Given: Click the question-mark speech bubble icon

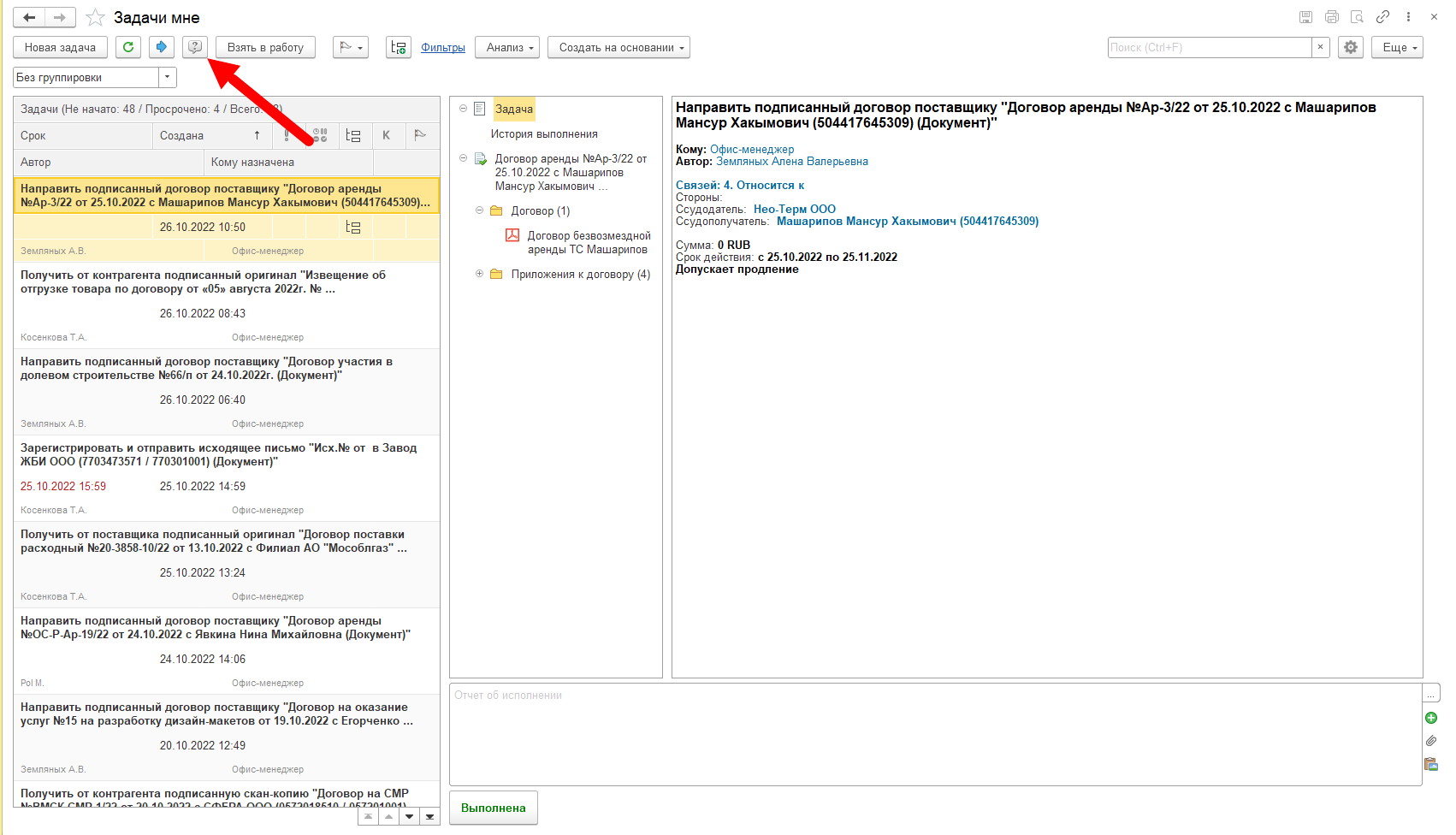Looking at the screenshot, I should coord(195,47).
